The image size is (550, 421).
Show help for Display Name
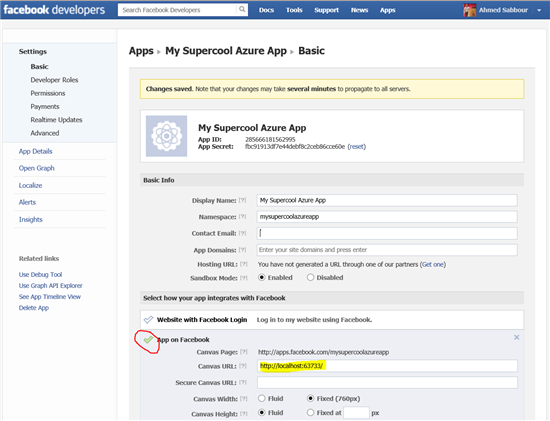(242, 200)
